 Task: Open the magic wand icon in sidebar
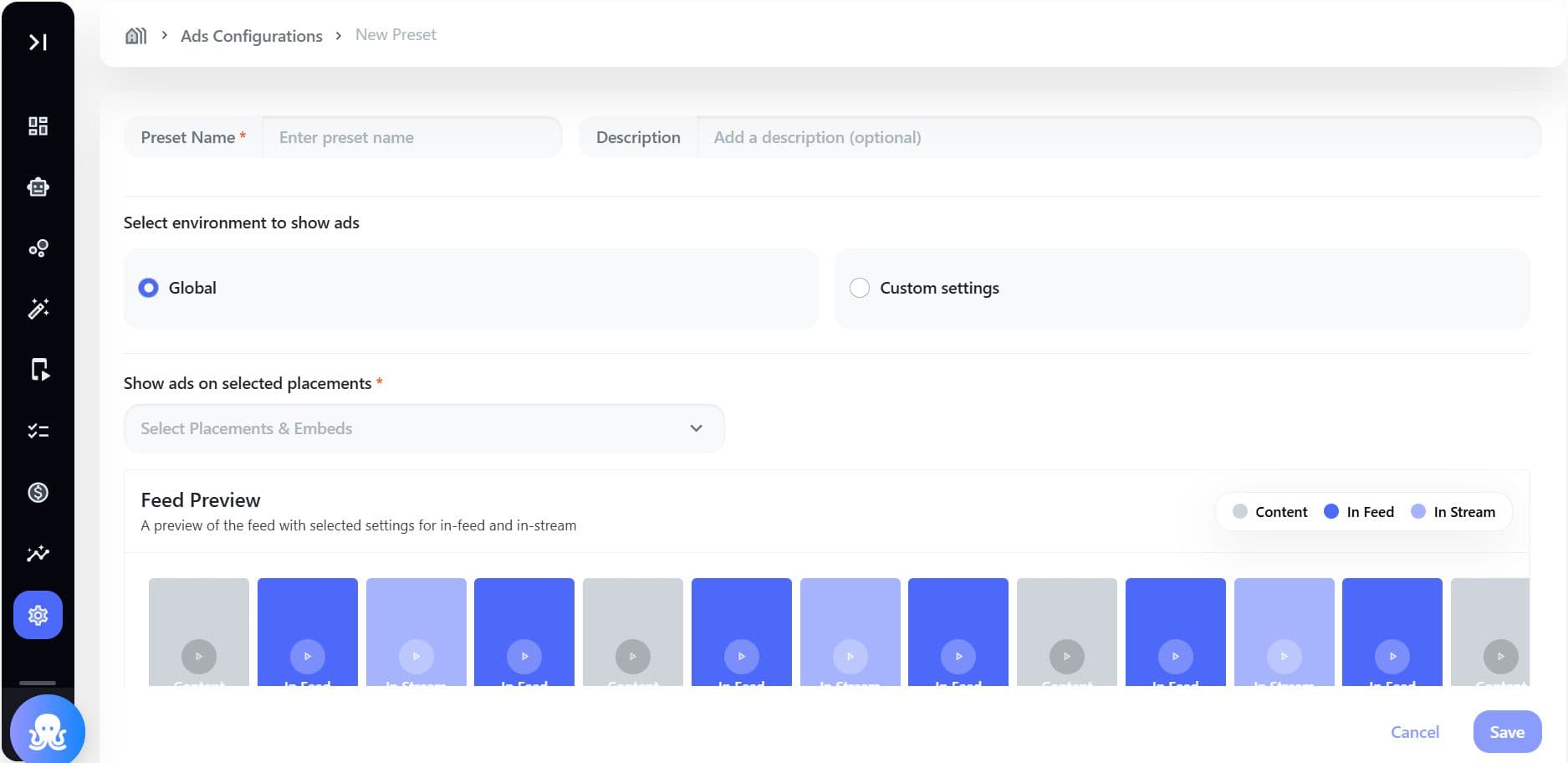tap(38, 309)
